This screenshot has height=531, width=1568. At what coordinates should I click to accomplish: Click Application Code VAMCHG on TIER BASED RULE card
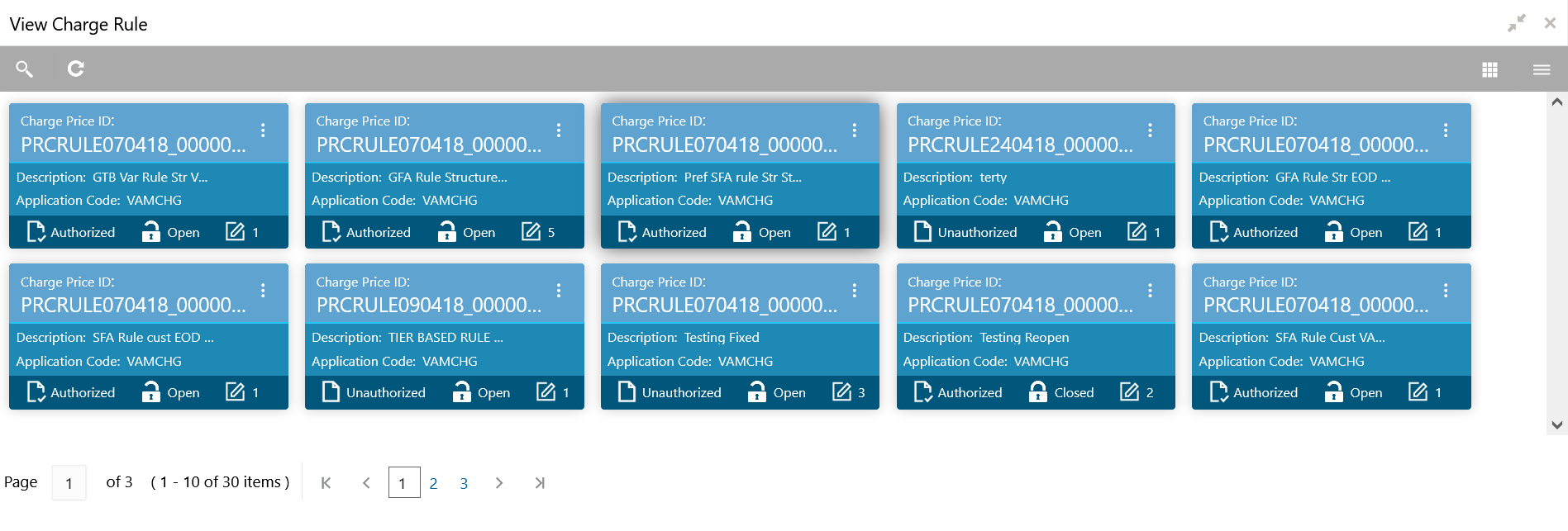pyautogui.click(x=394, y=362)
